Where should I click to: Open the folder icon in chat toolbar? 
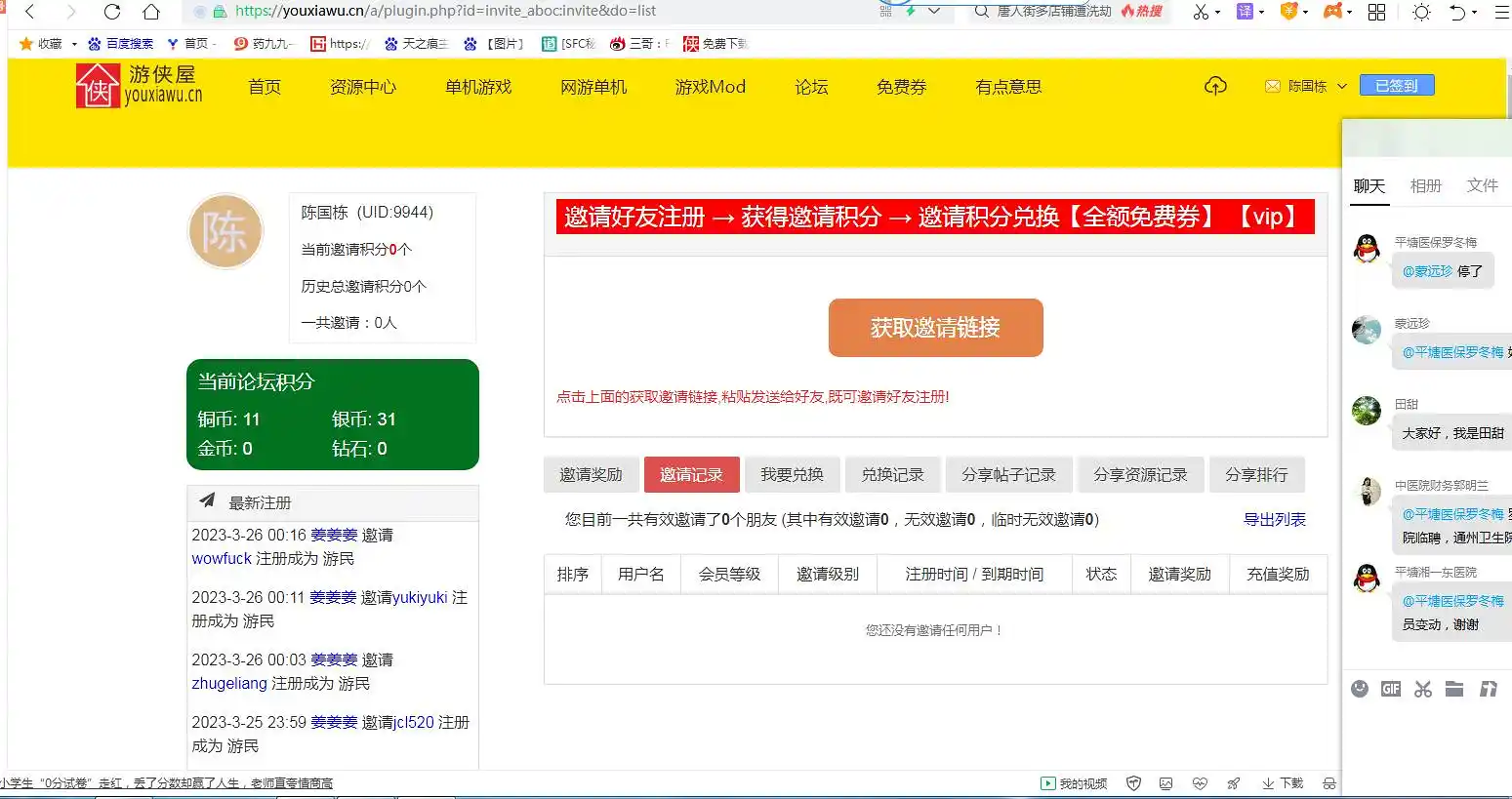[1454, 689]
